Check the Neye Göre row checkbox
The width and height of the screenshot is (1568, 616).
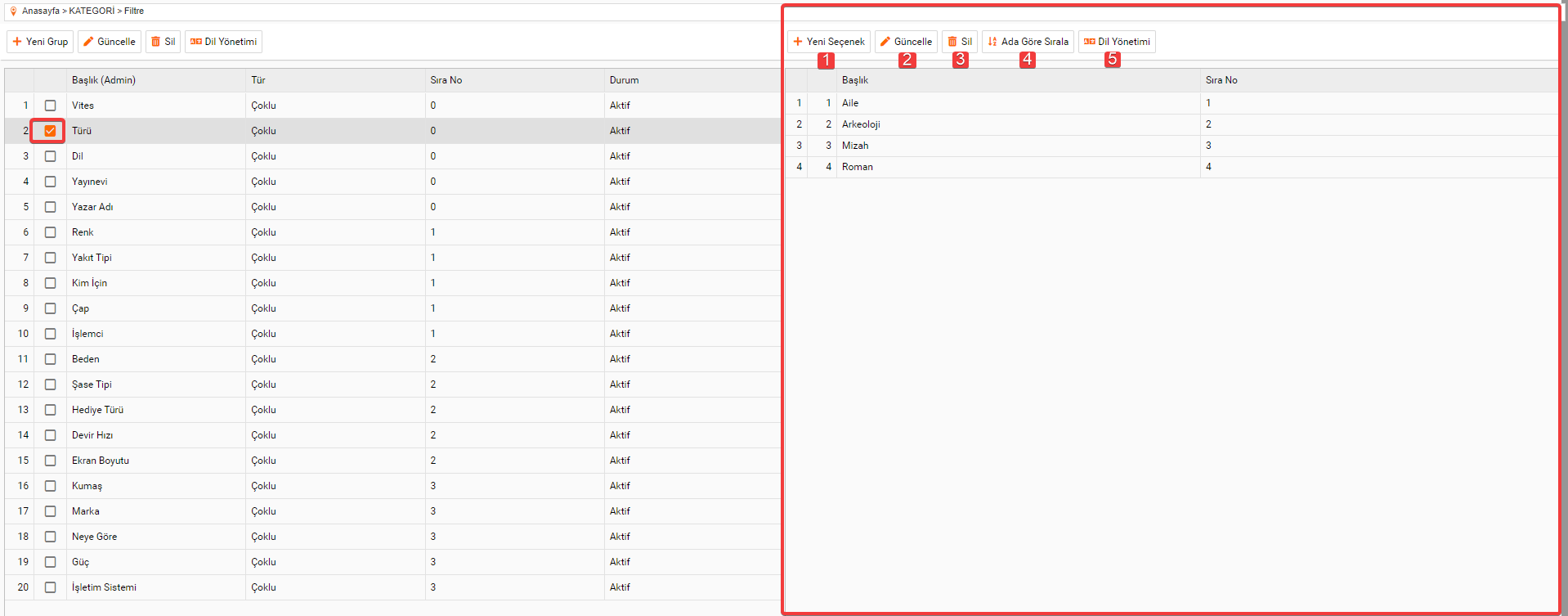pos(51,537)
